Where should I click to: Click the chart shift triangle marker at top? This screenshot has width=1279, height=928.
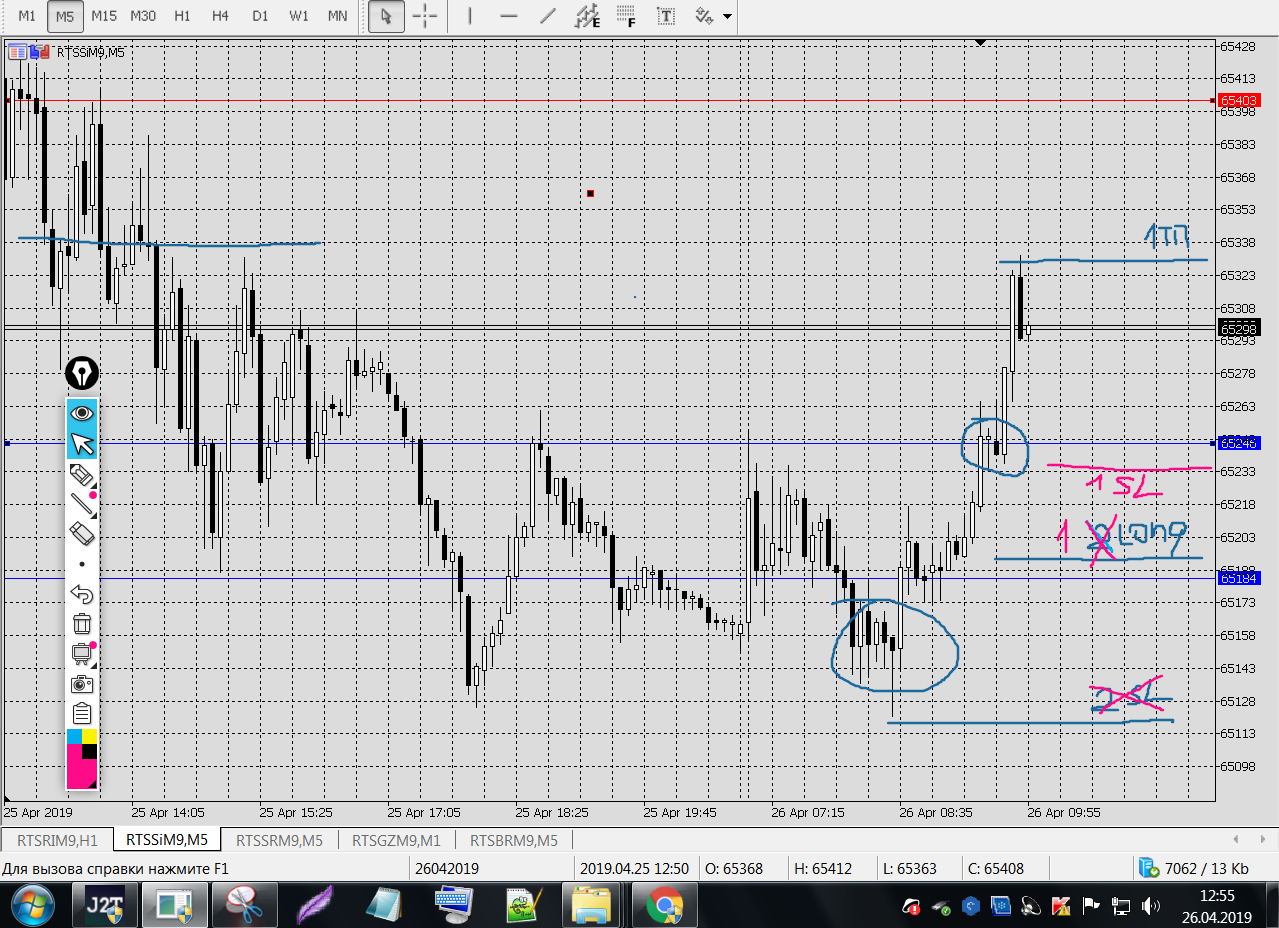(x=981, y=43)
